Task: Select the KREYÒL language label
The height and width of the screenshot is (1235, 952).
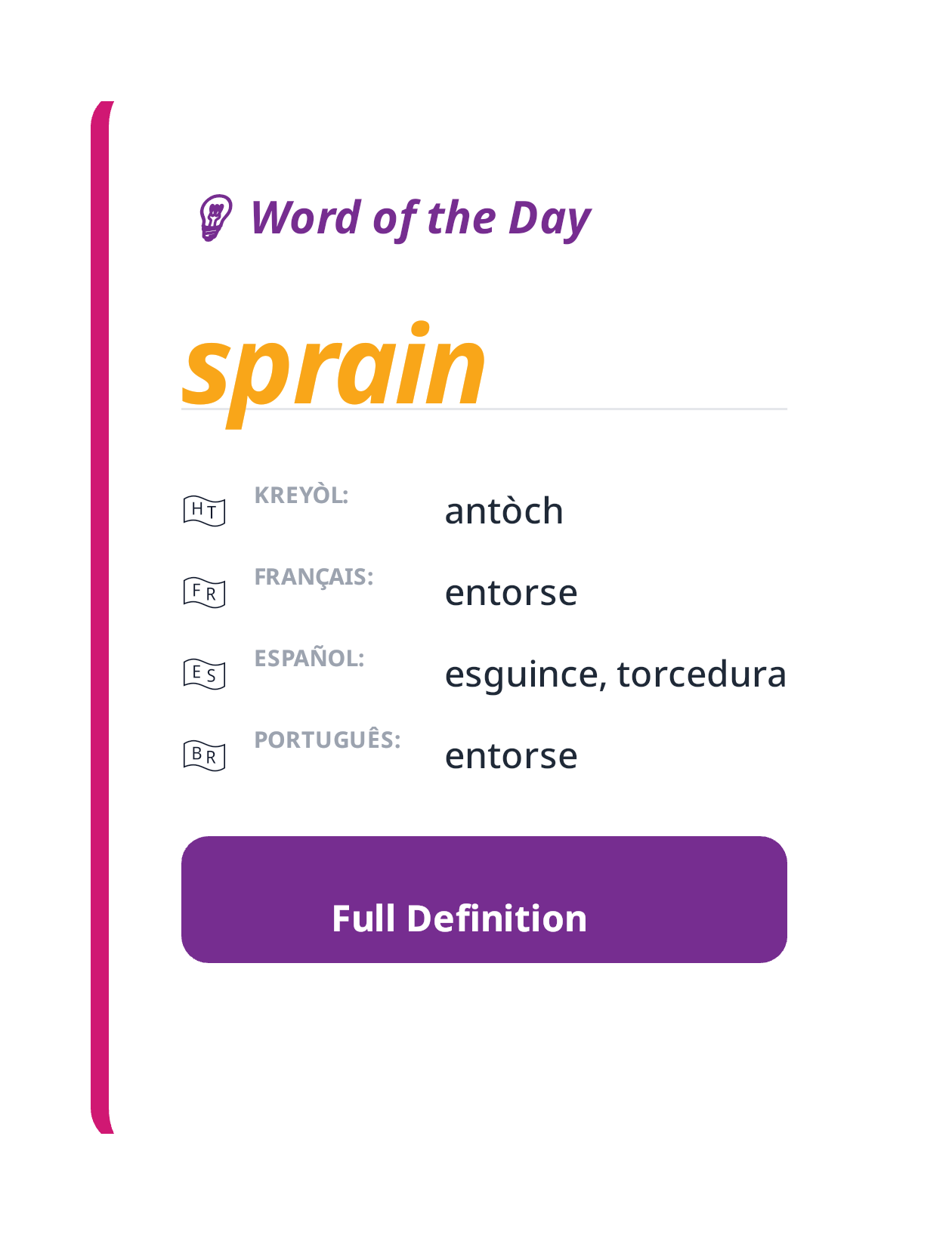Action: pyautogui.click(x=302, y=495)
